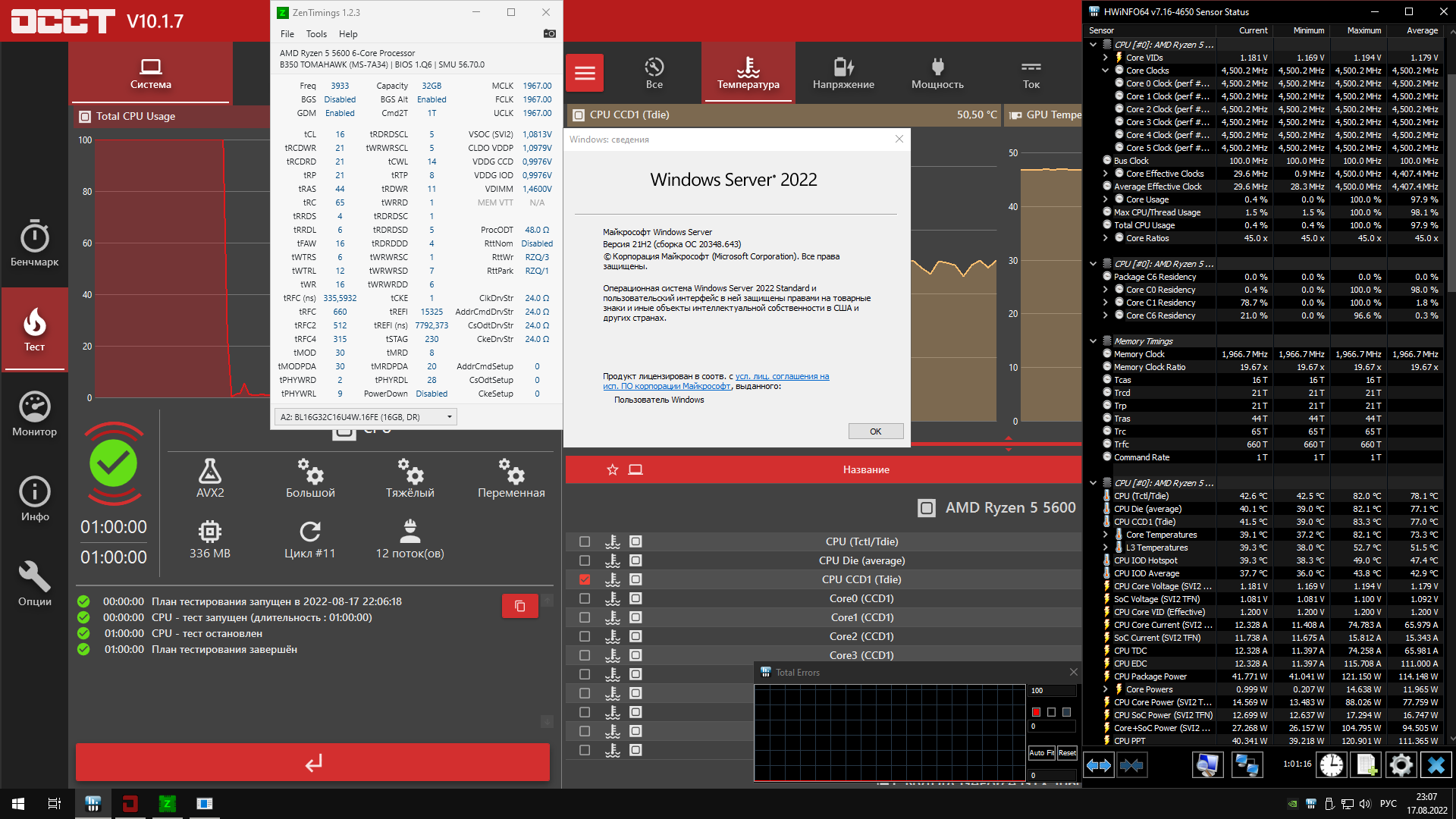Click the ZenTimings screenshot camera icon
This screenshot has height=819, width=1456.
pyautogui.click(x=550, y=33)
